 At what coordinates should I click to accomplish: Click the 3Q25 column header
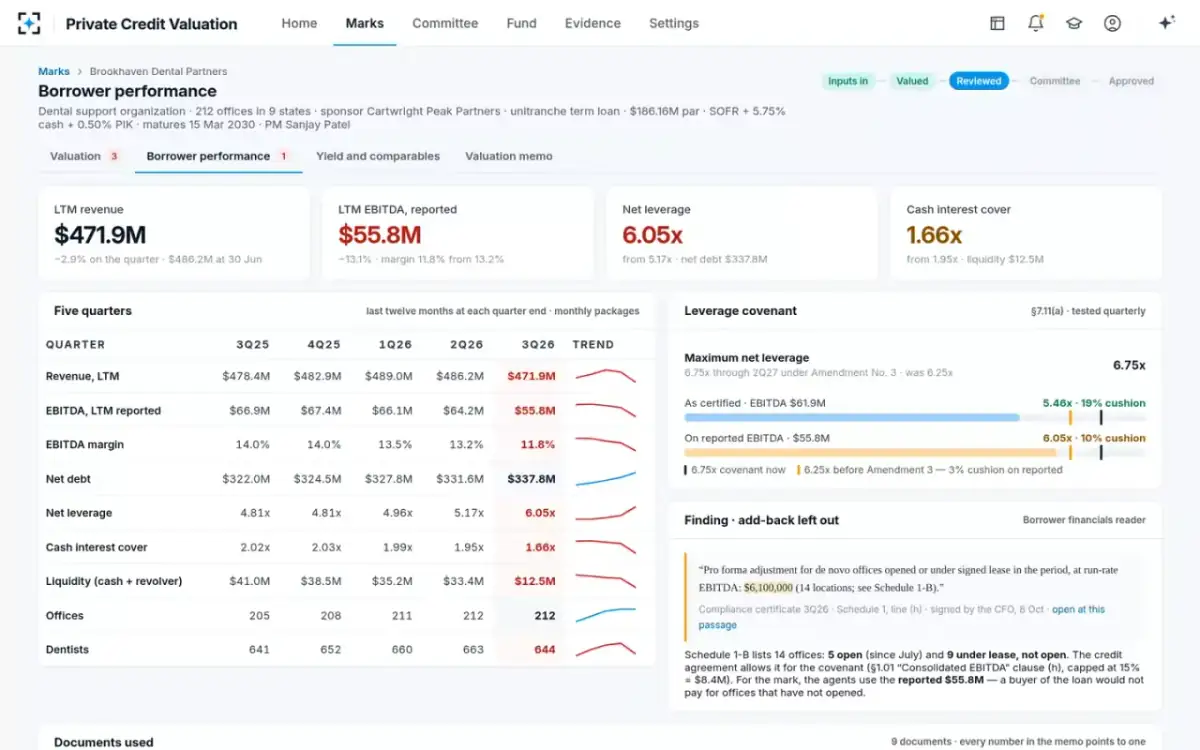click(x=253, y=344)
